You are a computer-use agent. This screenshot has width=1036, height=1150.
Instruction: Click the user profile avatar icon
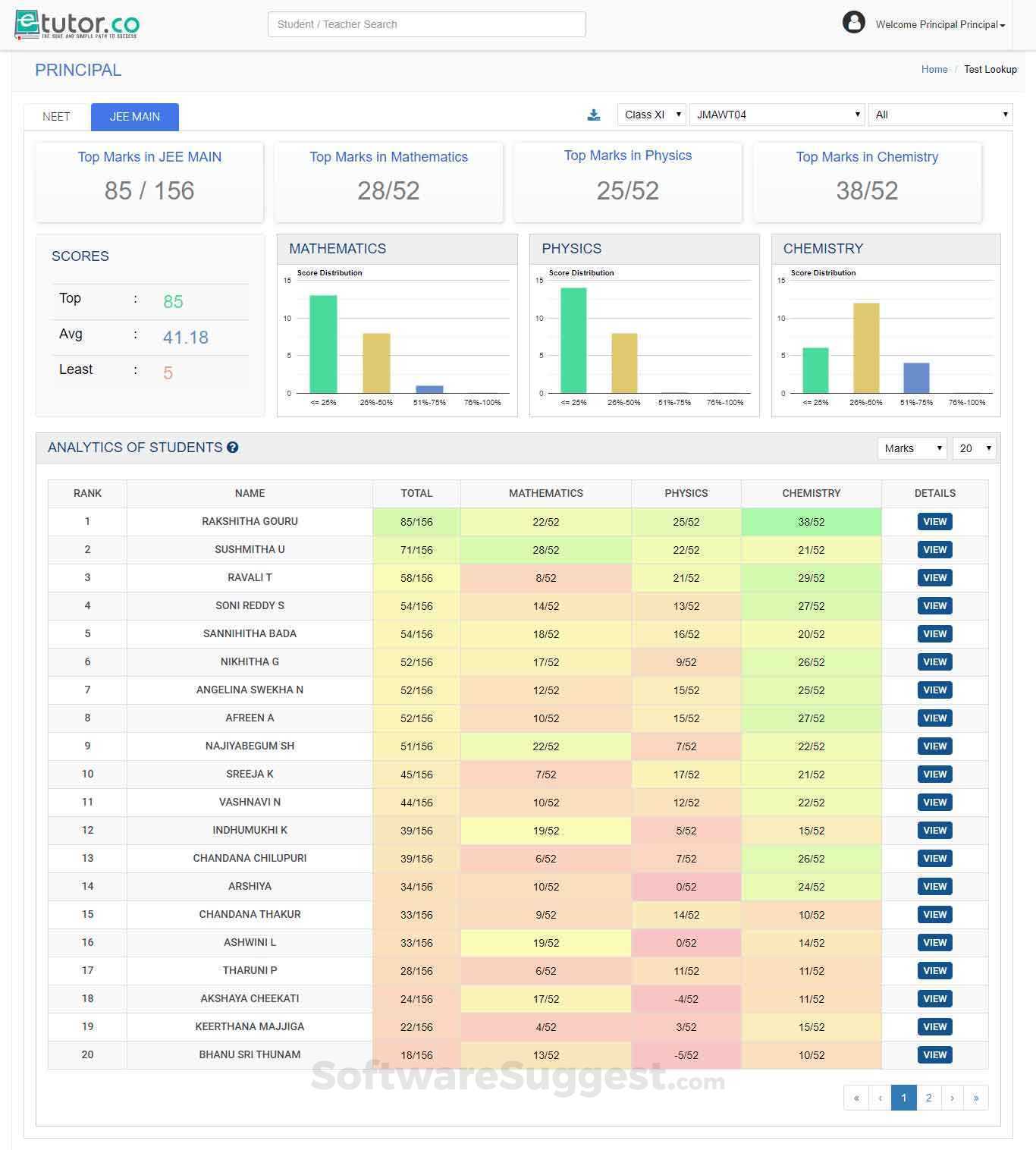pos(854,23)
